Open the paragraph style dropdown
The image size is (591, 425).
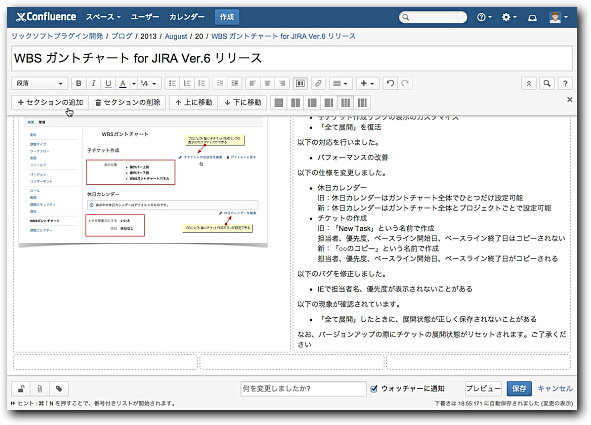click(40, 83)
